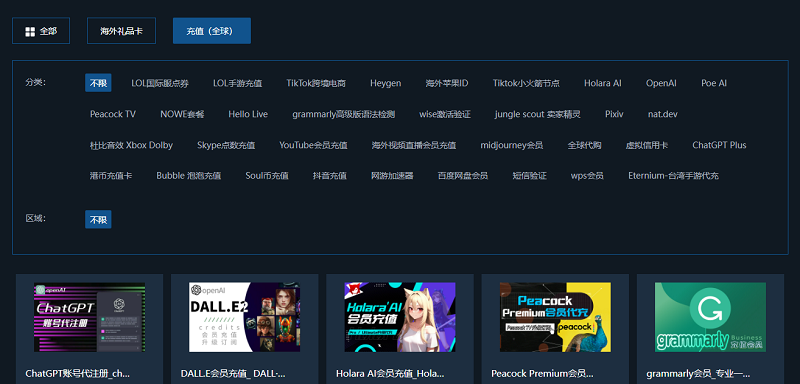The image size is (800, 384).
Task: Open the ChatGPT账号代注册 product thumbnail
Action: point(89,317)
